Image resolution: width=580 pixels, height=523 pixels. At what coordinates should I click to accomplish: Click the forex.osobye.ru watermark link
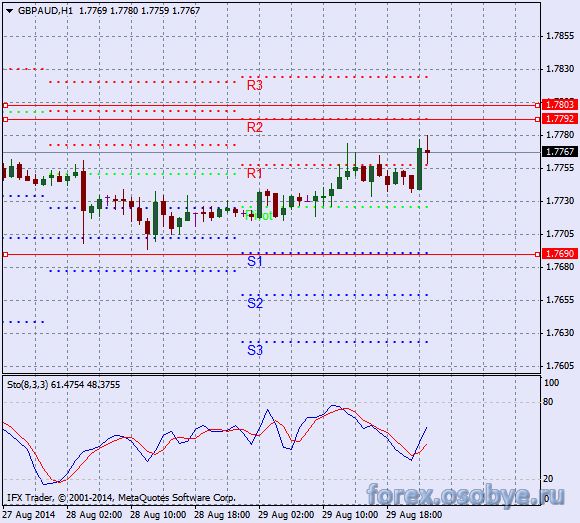pos(466,495)
